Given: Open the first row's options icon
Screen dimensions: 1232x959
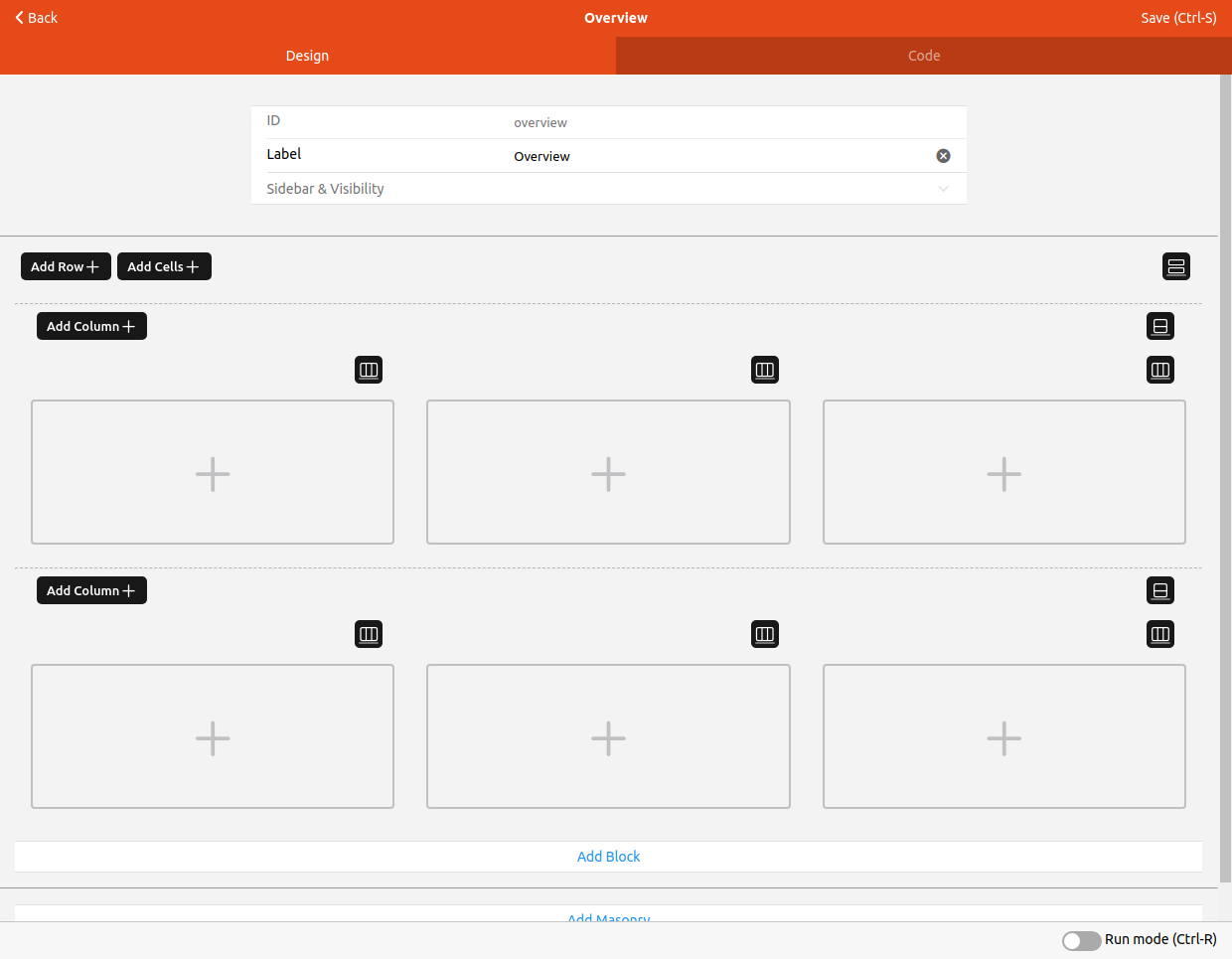Looking at the screenshot, I should tap(1159, 326).
